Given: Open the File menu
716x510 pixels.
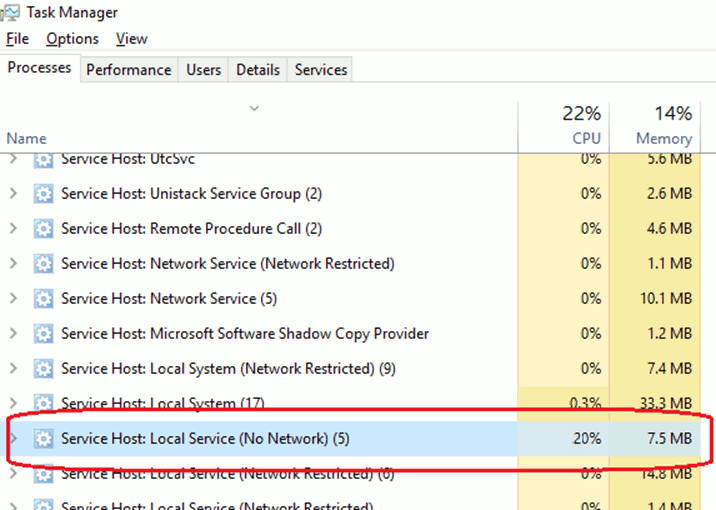Looking at the screenshot, I should (x=17, y=39).
